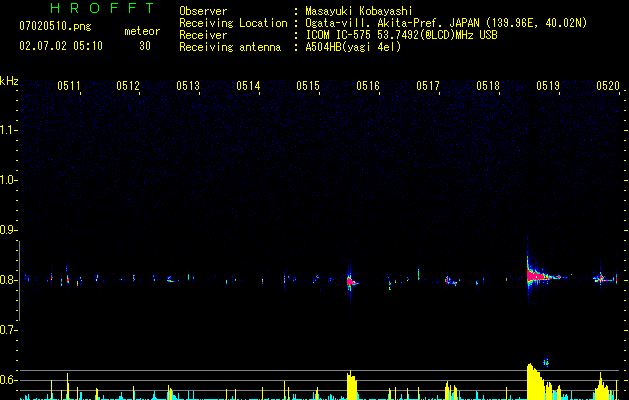Click the 0.9 kHz axis label

pos(7,230)
